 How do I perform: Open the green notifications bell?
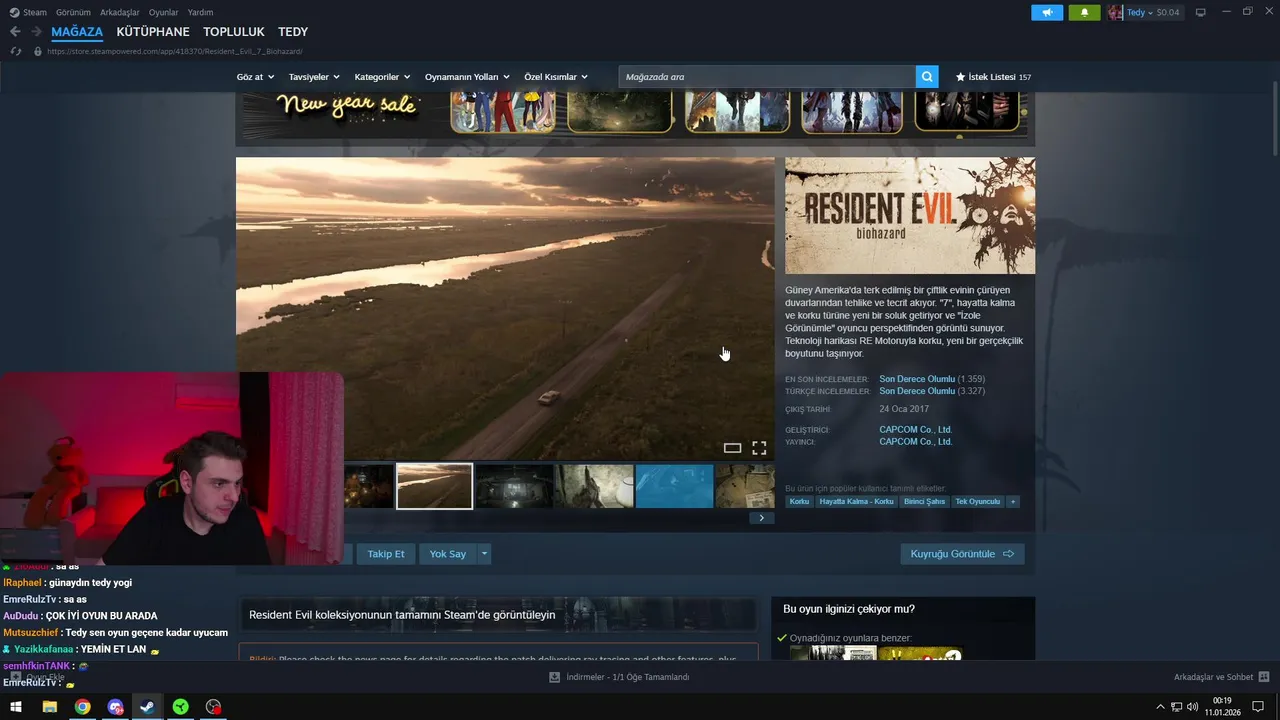point(1084,13)
